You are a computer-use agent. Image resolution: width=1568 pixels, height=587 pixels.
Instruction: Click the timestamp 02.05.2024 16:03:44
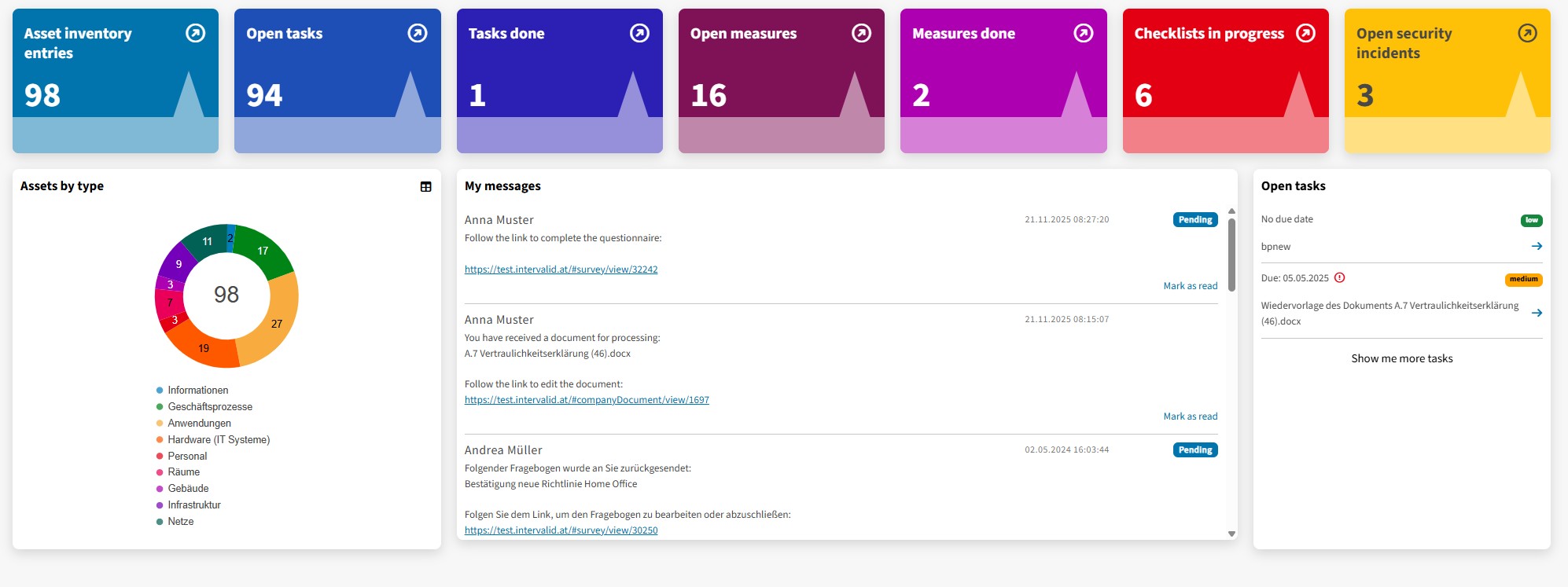click(1066, 449)
